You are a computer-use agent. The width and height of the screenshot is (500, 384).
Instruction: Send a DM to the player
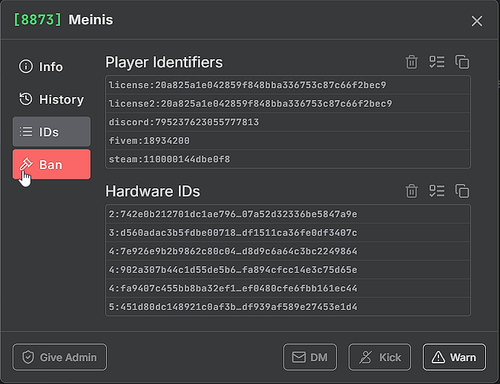coord(310,357)
